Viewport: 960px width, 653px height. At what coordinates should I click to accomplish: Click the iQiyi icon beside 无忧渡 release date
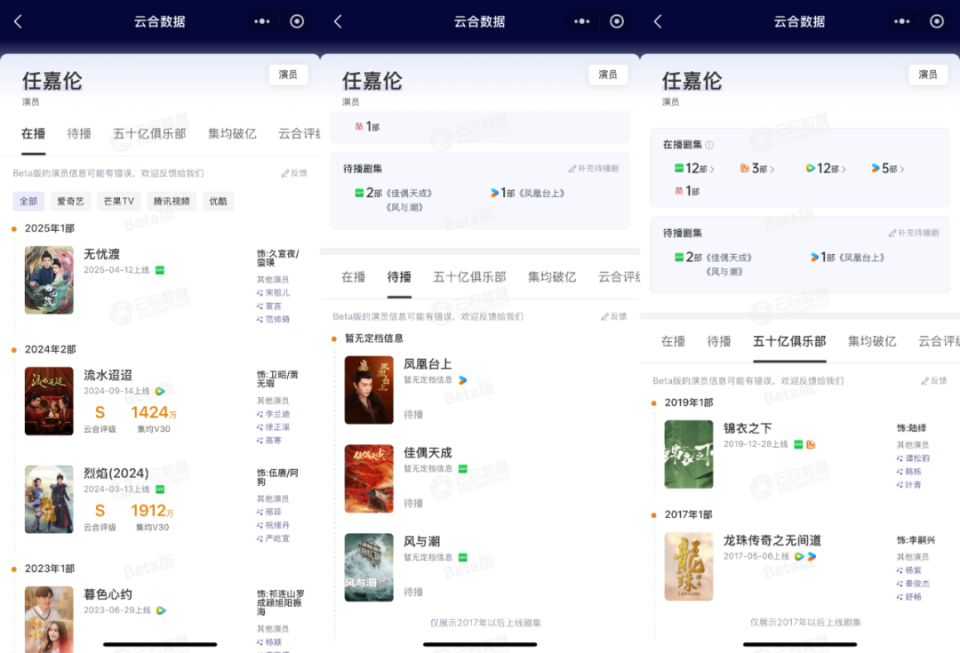tap(160, 270)
